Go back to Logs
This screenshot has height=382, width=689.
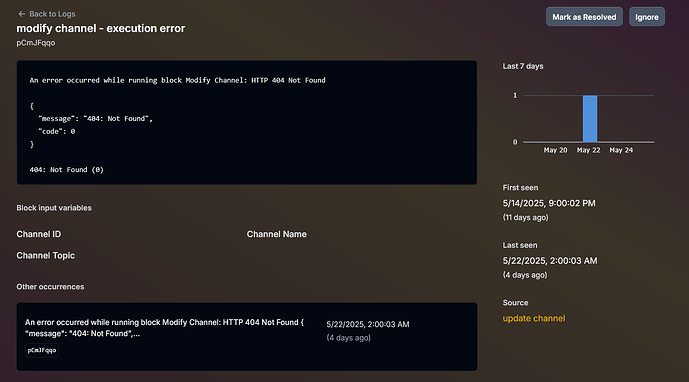click(x=47, y=14)
